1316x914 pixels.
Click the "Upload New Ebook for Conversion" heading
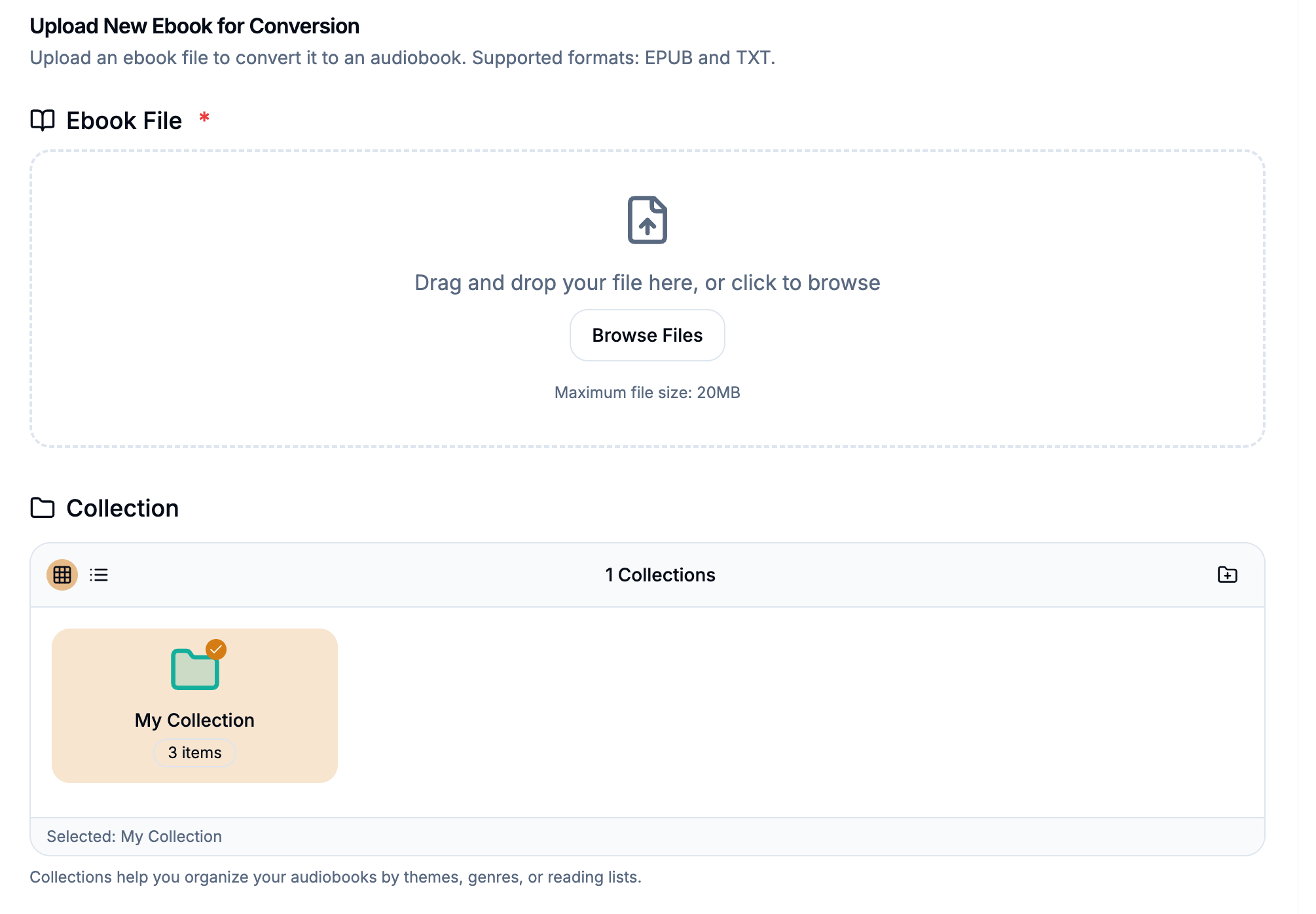[194, 26]
